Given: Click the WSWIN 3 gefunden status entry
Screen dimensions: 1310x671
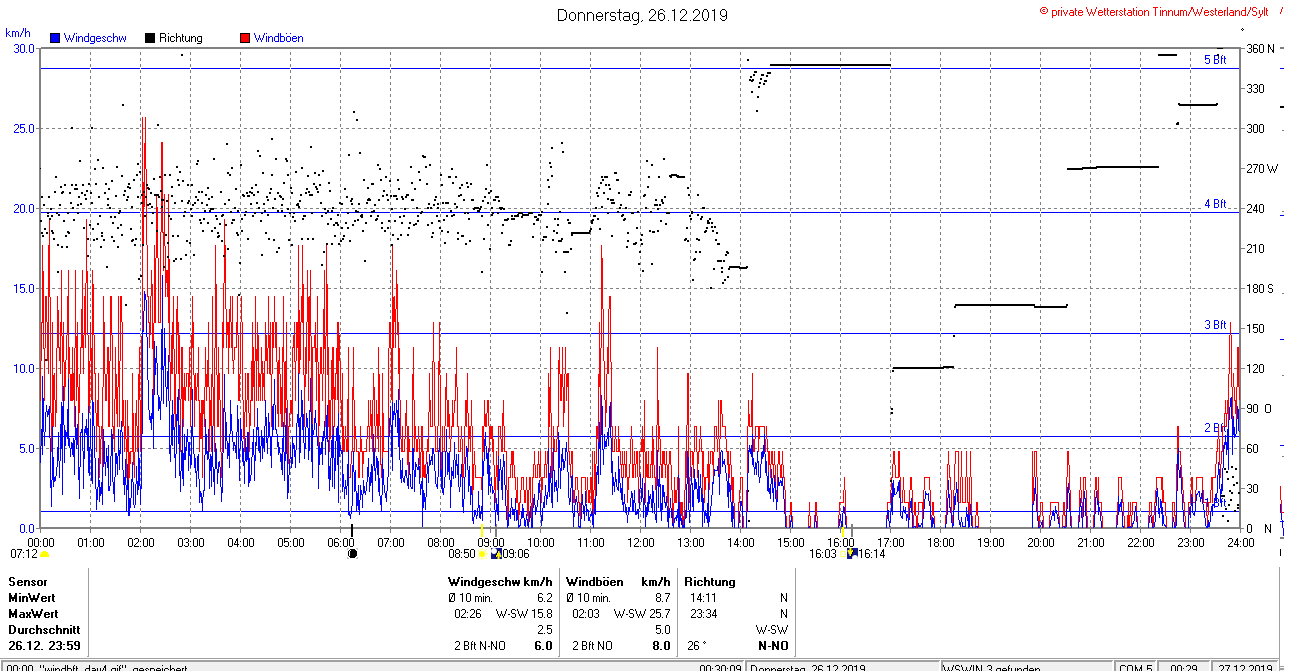Looking at the screenshot, I should tap(992, 667).
